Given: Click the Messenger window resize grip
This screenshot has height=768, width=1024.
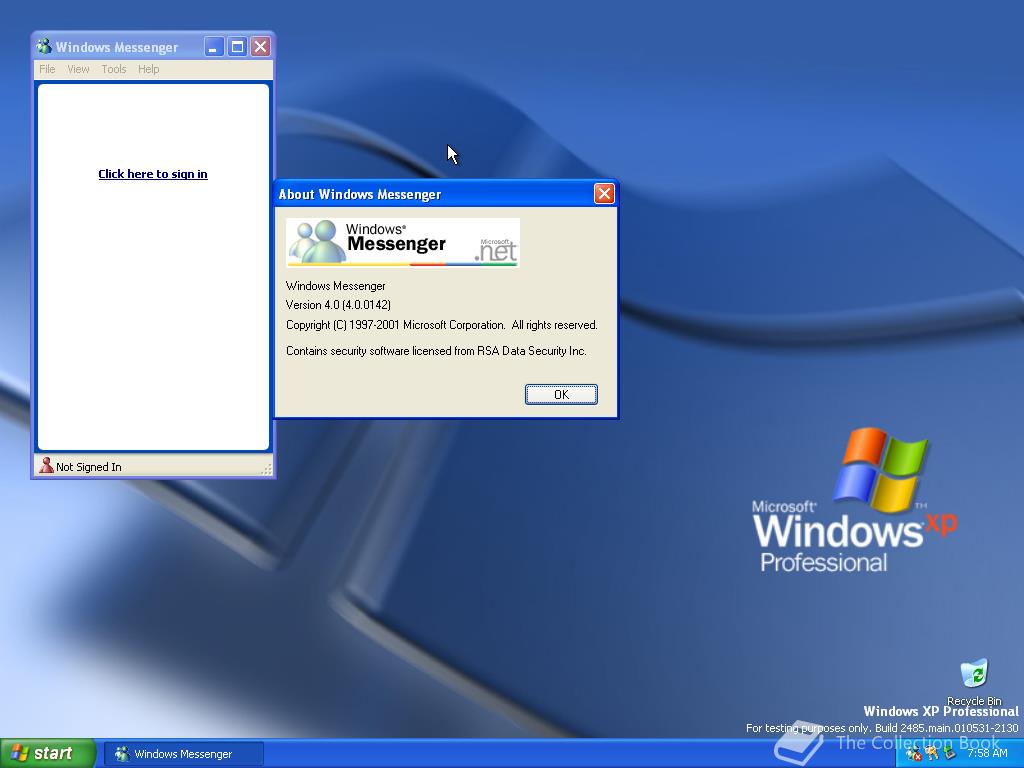Looking at the screenshot, I should click(x=266, y=468).
